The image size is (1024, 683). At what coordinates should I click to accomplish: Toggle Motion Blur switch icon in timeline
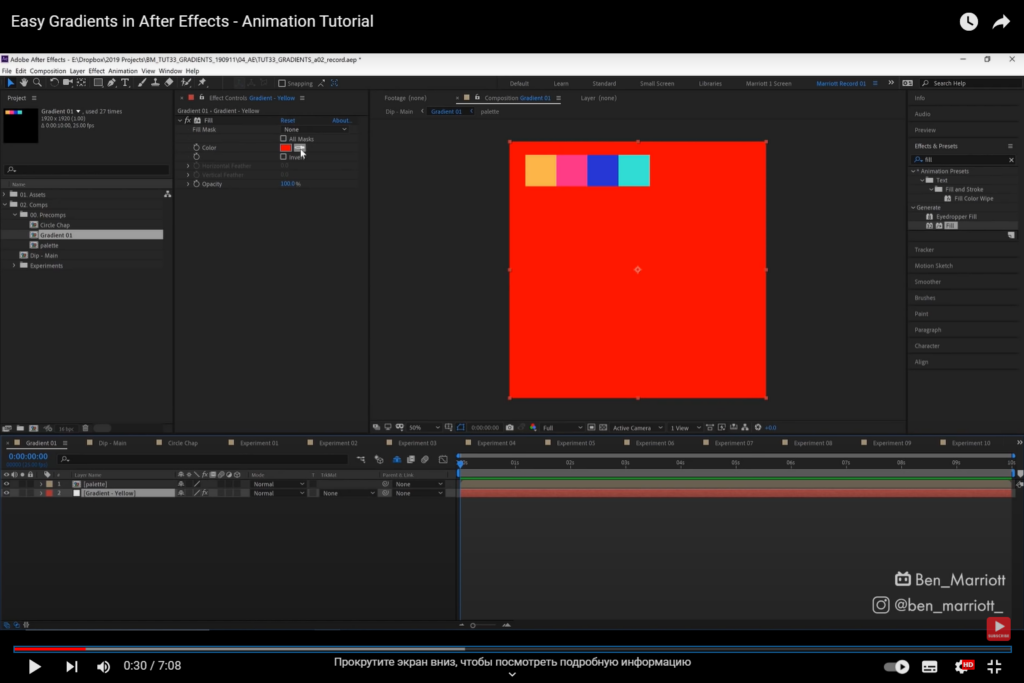pyautogui.click(x=425, y=460)
